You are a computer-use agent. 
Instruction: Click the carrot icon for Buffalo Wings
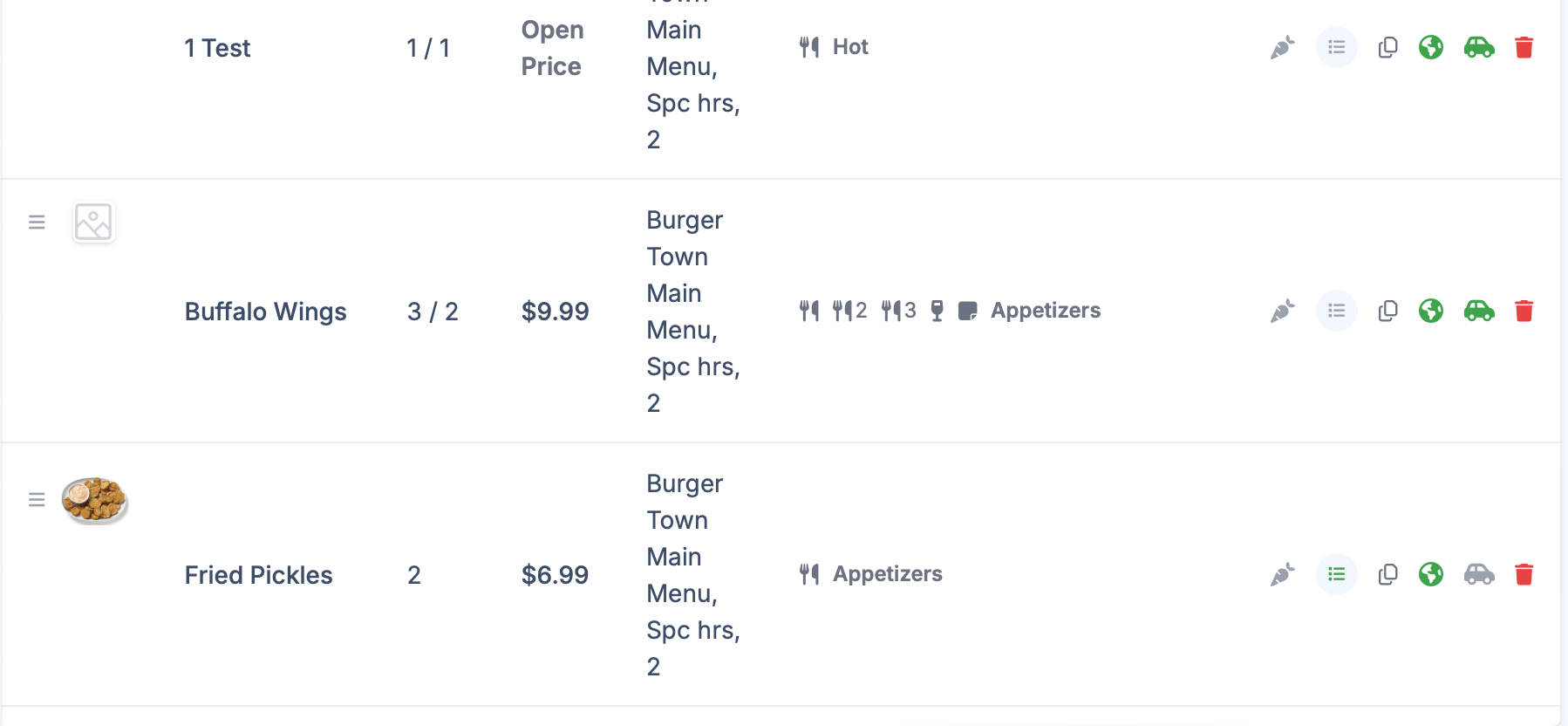click(1282, 311)
